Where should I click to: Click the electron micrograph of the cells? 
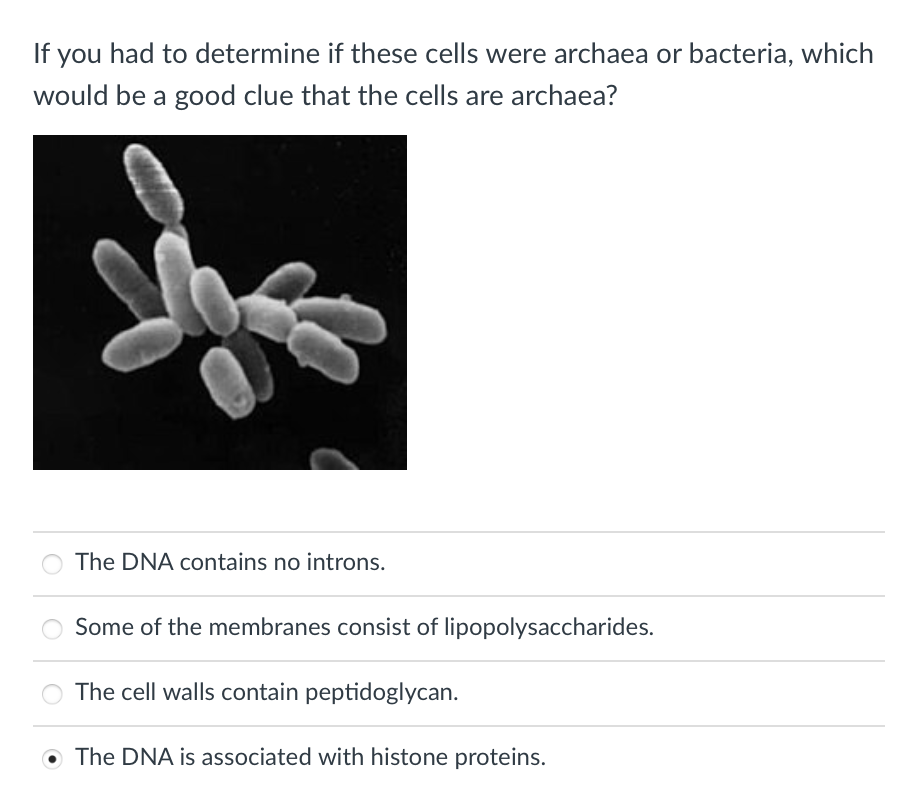point(220,302)
